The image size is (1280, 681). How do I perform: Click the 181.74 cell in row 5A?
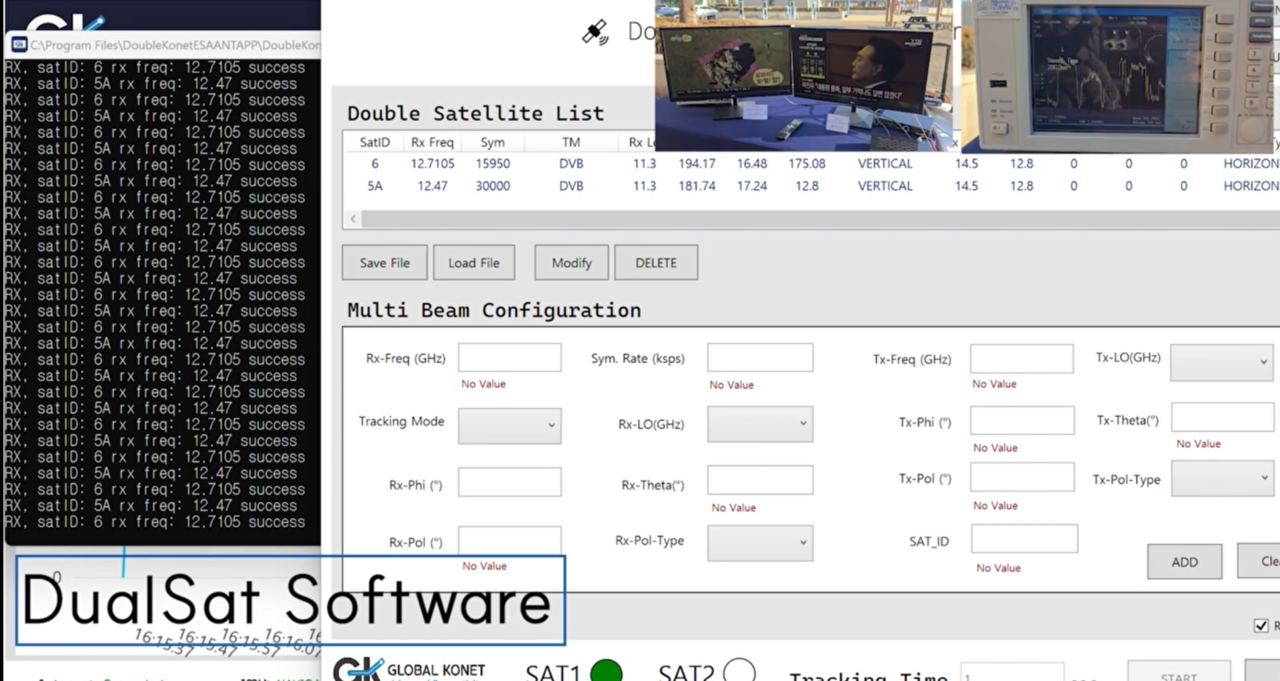[x=697, y=186]
